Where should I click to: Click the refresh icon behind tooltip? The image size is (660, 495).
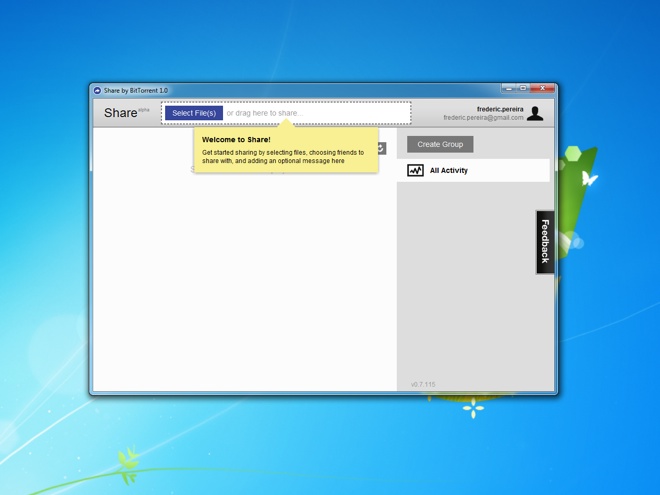381,148
